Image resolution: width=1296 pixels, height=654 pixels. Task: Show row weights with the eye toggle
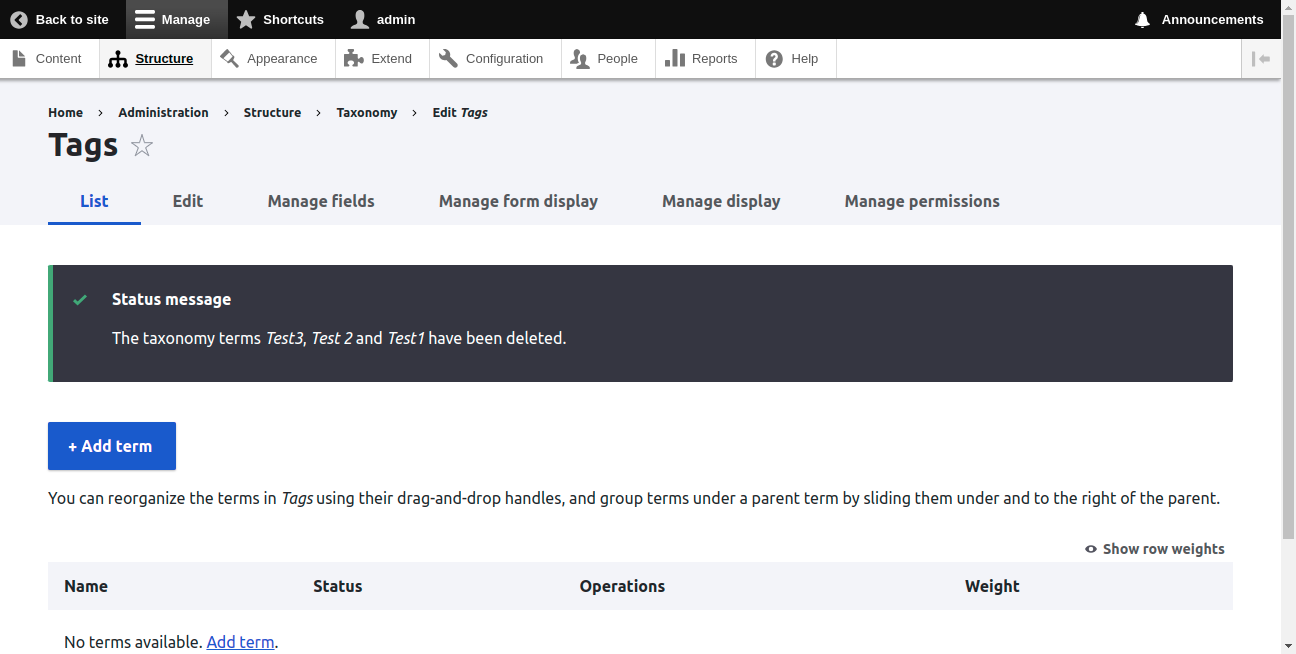1155,549
